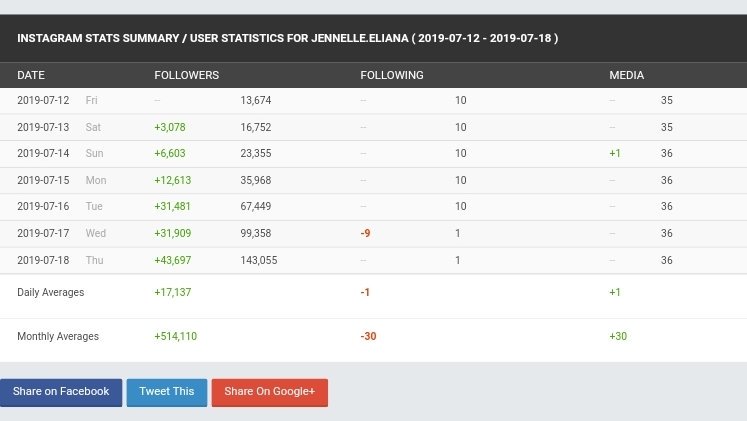Screen dimensions: 747x421
Task: Click the +1 media change on 2019-07-14
Action: [615, 153]
